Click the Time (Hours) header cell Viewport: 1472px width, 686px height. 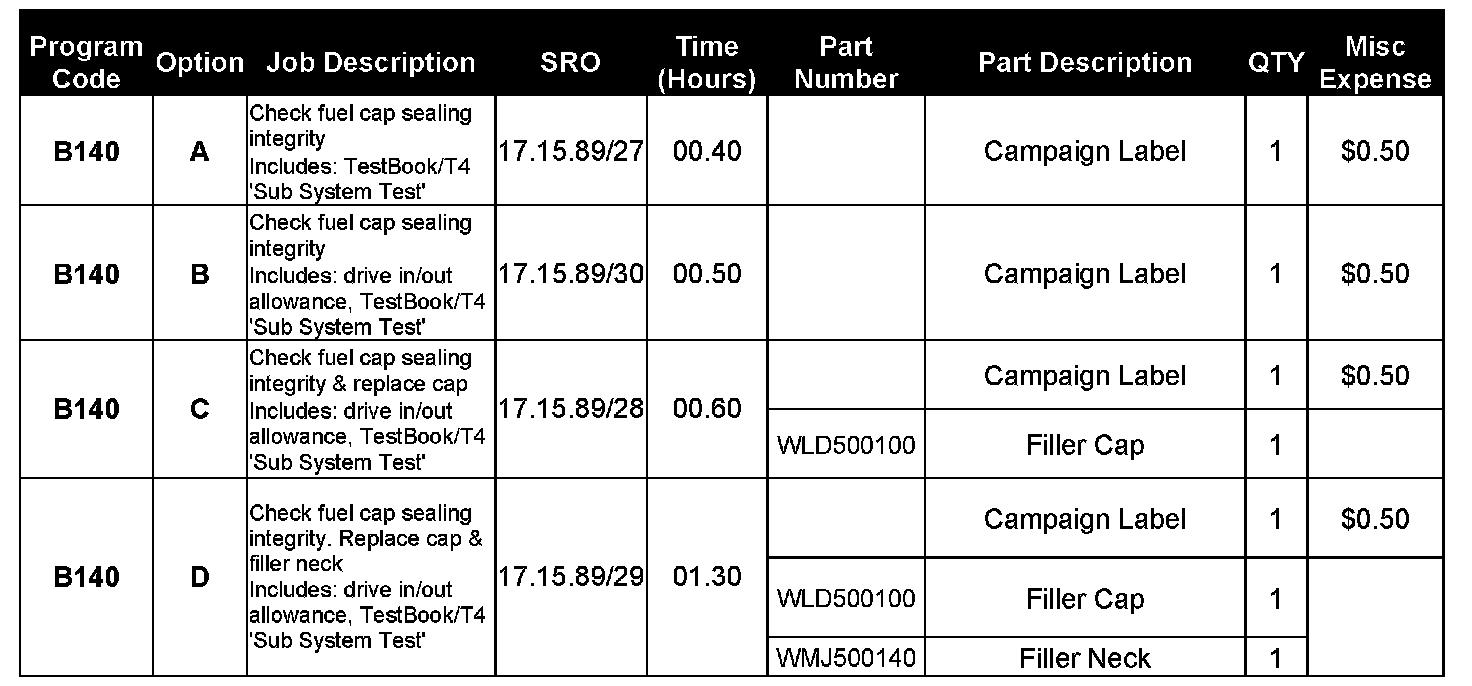pyautogui.click(x=707, y=62)
